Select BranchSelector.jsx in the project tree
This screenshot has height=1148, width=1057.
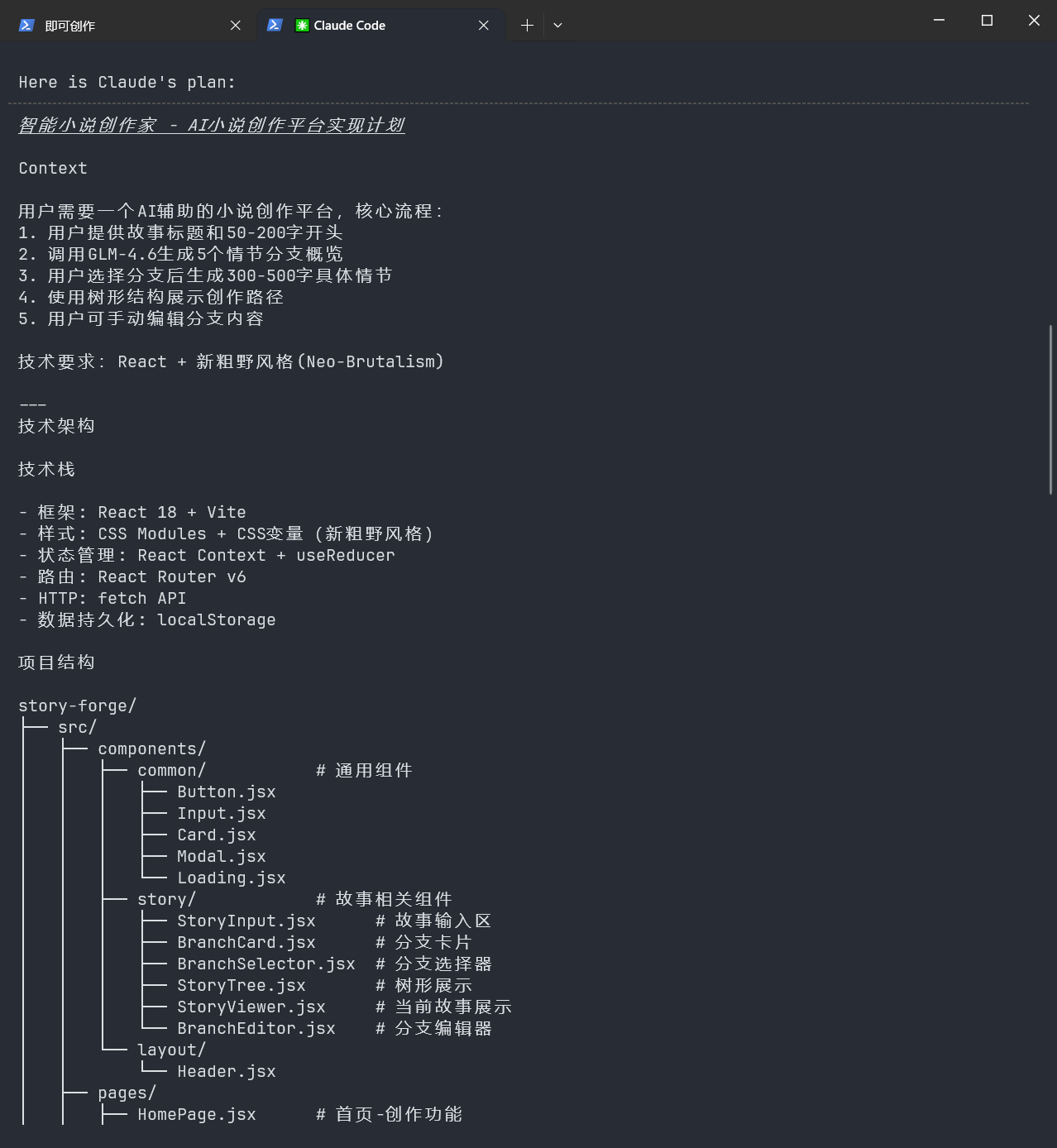click(x=266, y=964)
